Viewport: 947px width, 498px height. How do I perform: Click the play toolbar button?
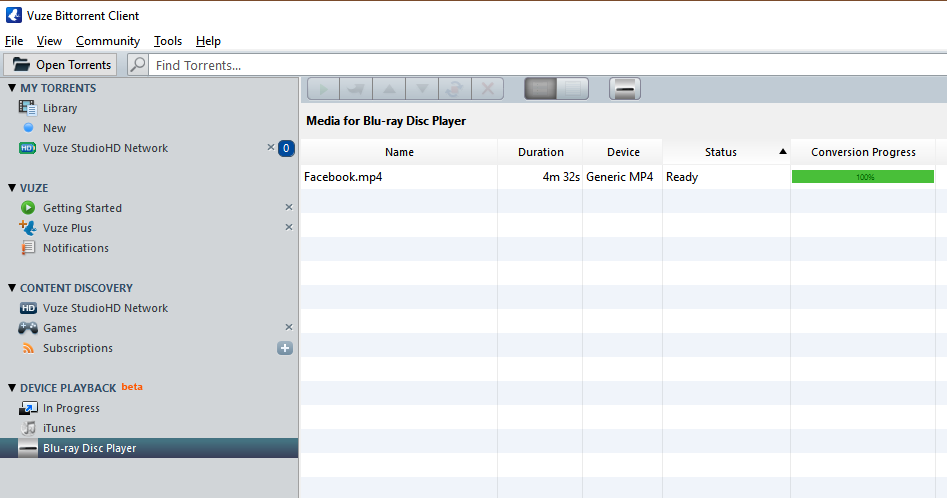click(323, 89)
